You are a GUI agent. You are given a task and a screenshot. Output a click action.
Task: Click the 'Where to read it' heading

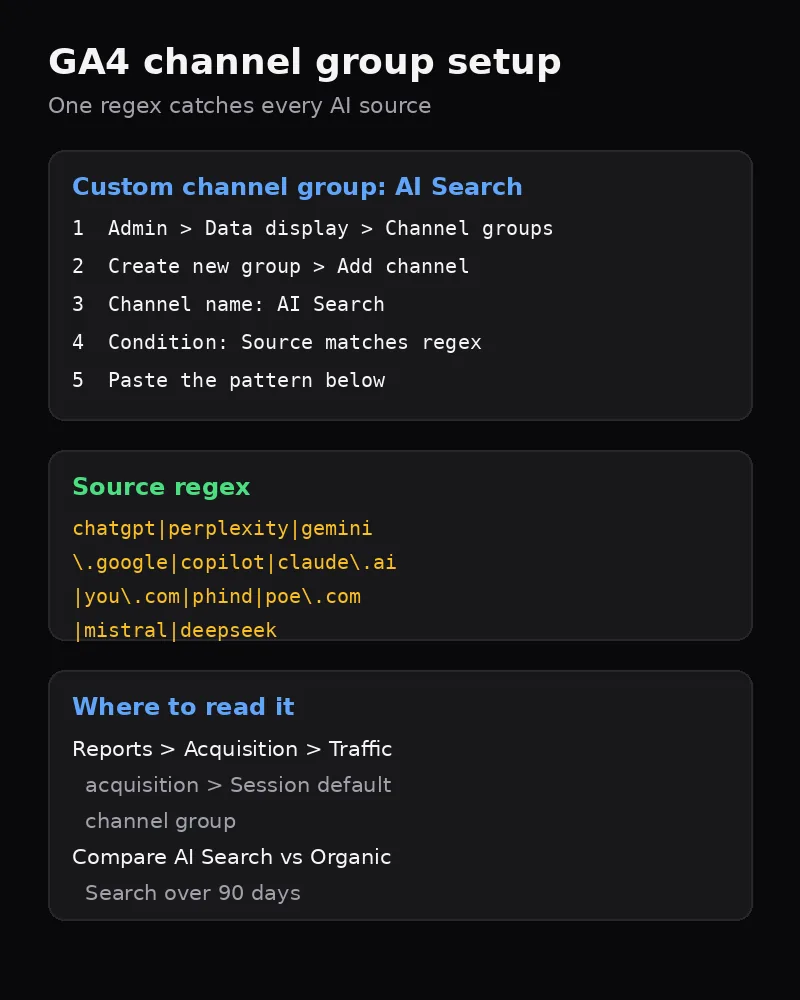[x=183, y=707]
